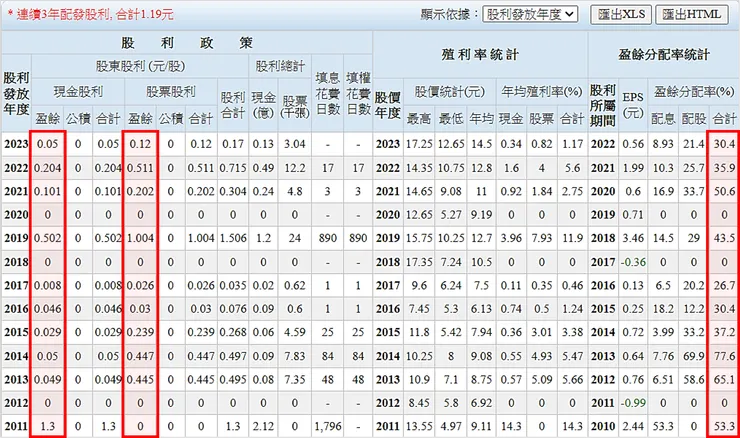Click the 匯出HTML button

coord(692,15)
